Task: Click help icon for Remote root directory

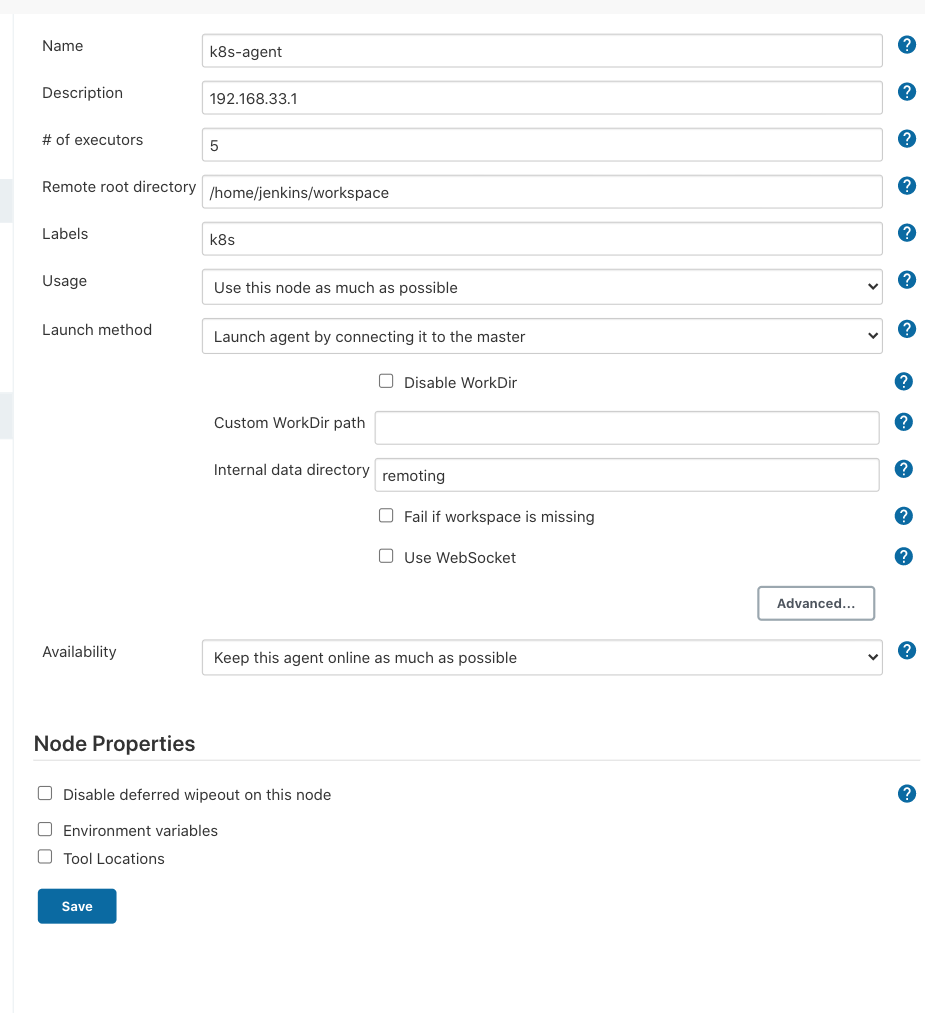Action: tap(907, 186)
